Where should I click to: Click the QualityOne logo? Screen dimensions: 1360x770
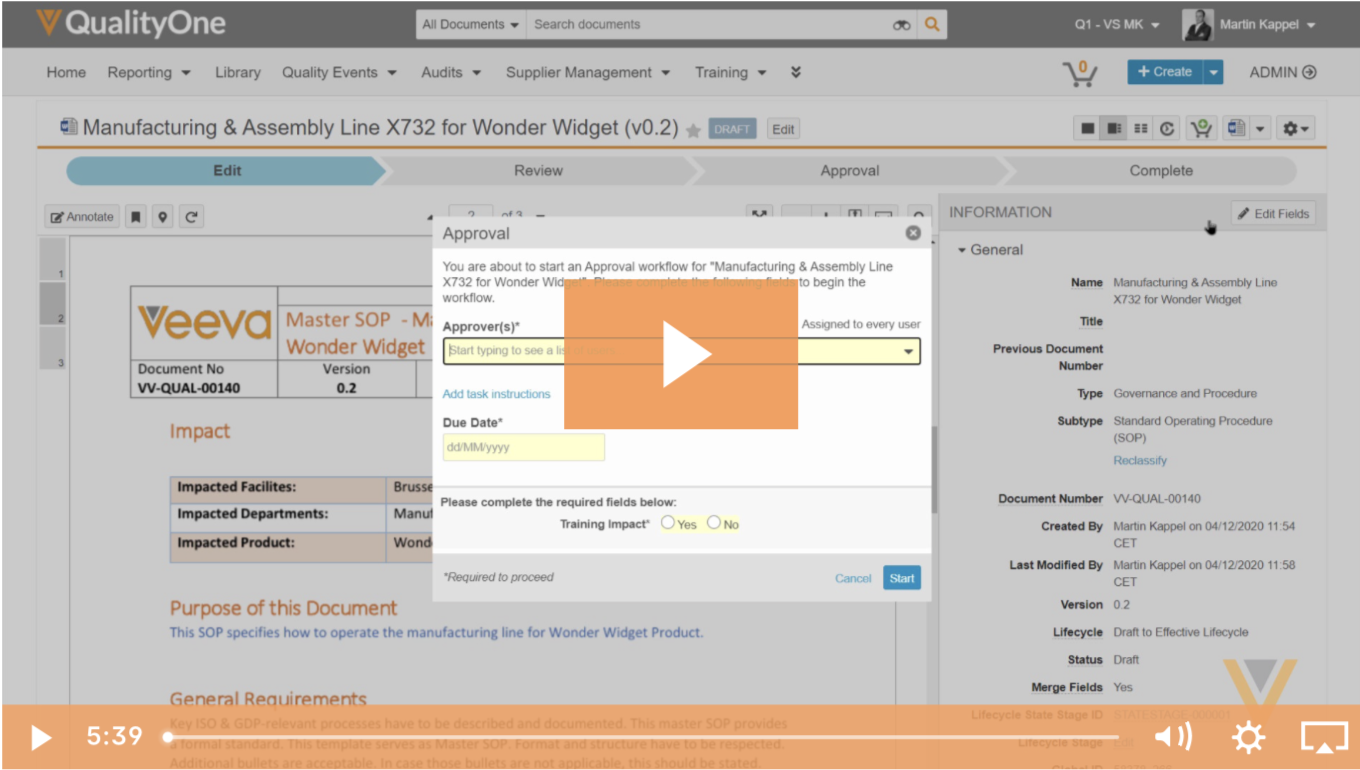[x=131, y=24]
